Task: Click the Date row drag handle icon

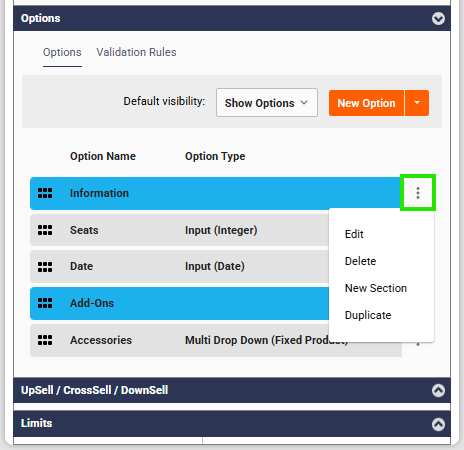Action: point(45,267)
